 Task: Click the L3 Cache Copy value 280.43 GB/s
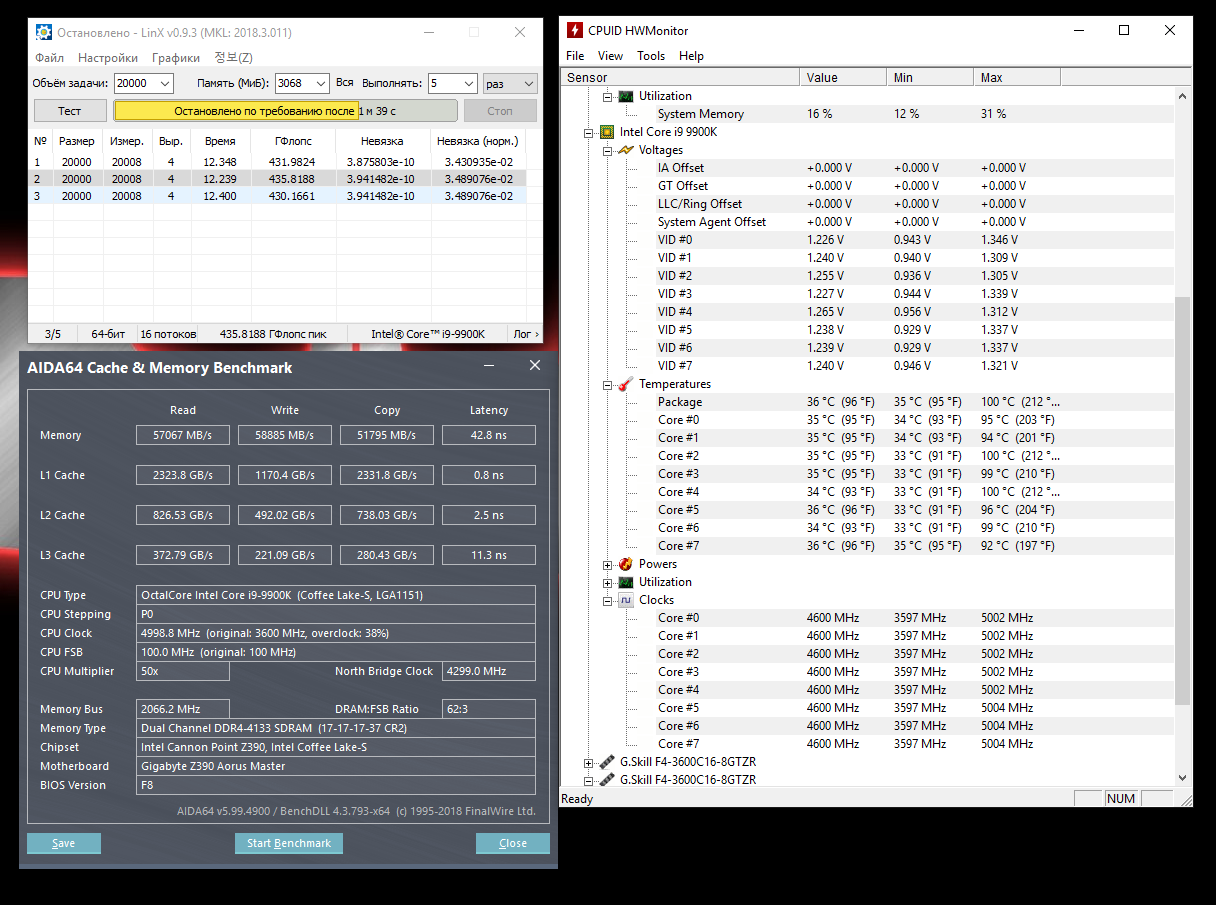pyautogui.click(x=387, y=555)
